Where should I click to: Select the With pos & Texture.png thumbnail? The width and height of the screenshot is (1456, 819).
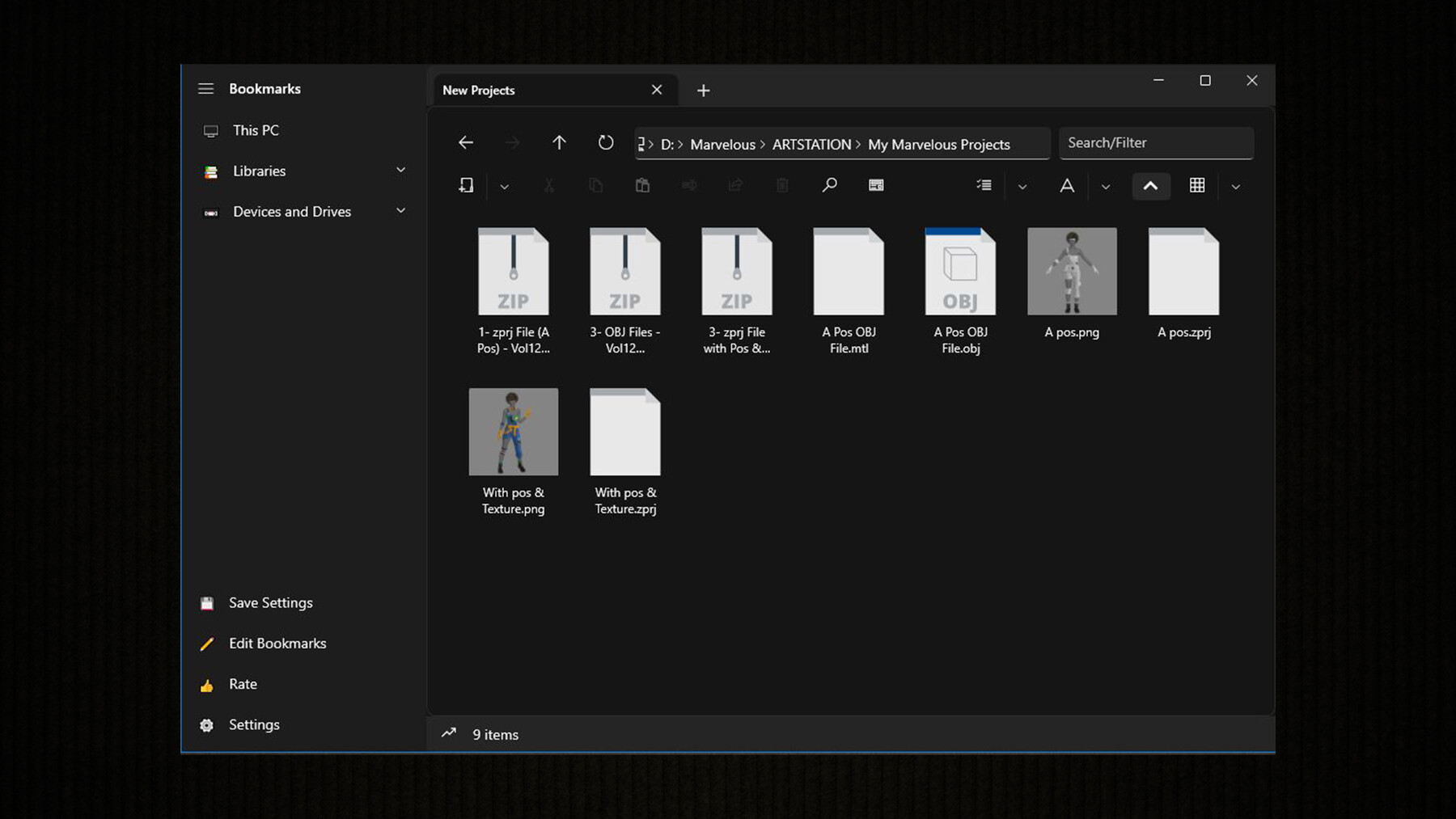click(x=513, y=432)
